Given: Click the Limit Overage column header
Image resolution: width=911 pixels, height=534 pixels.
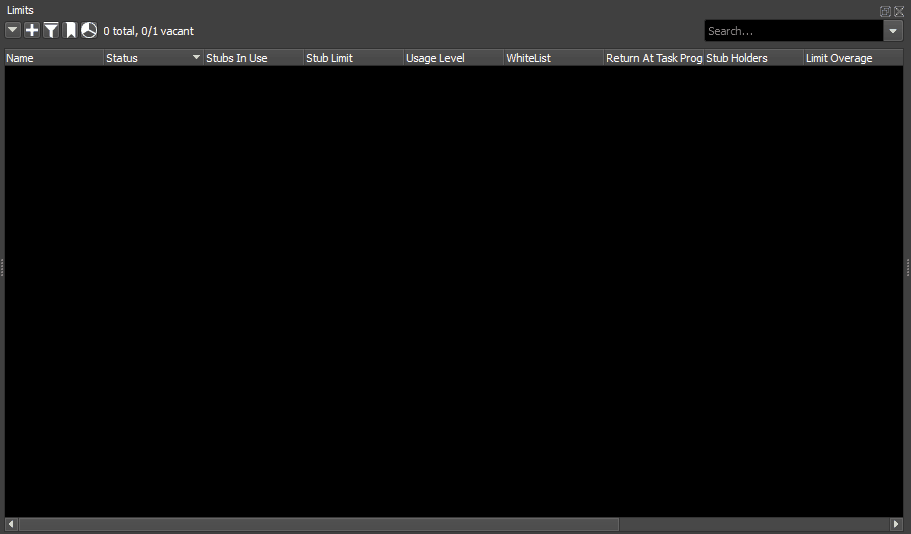Looking at the screenshot, I should pyautogui.click(x=853, y=58).
